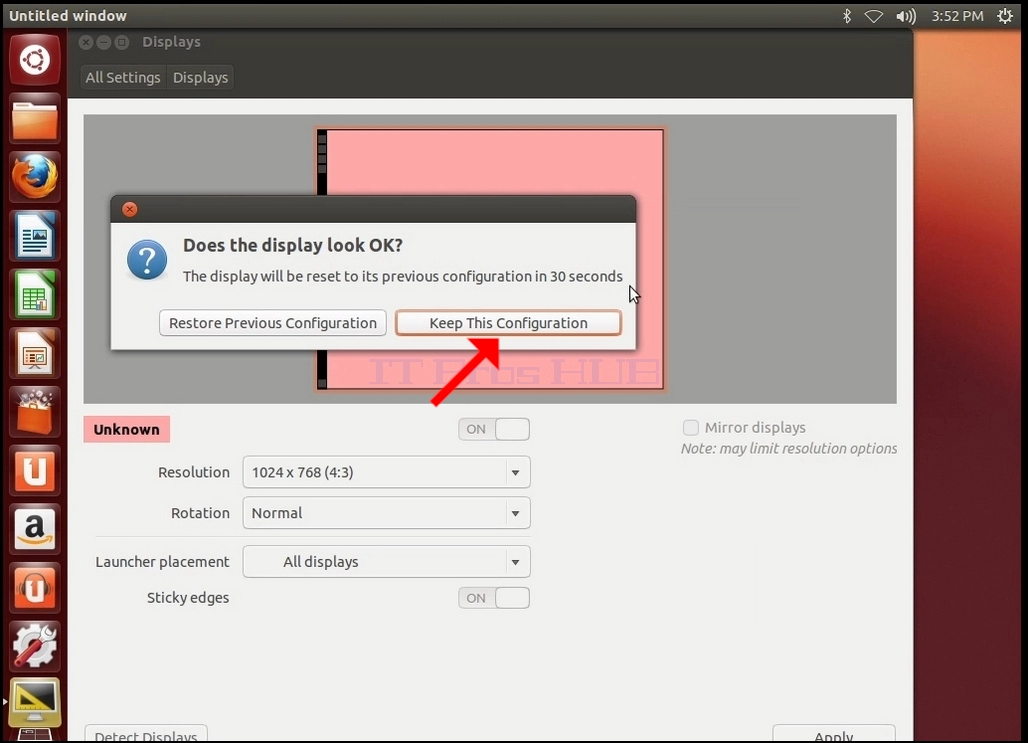Minimize the Displays settings window
This screenshot has width=1028, height=743.
[104, 42]
